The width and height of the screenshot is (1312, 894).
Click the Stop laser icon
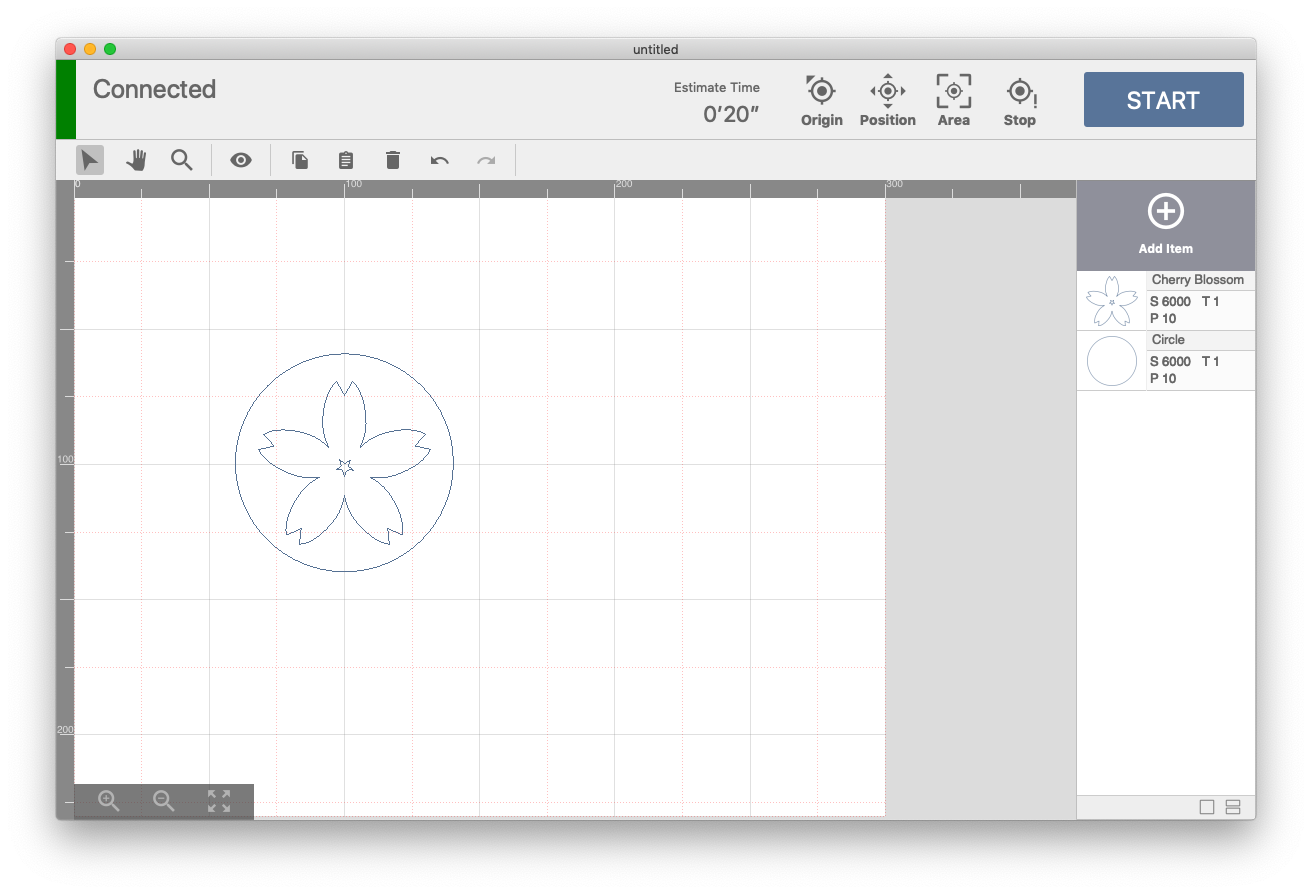pyautogui.click(x=1019, y=100)
